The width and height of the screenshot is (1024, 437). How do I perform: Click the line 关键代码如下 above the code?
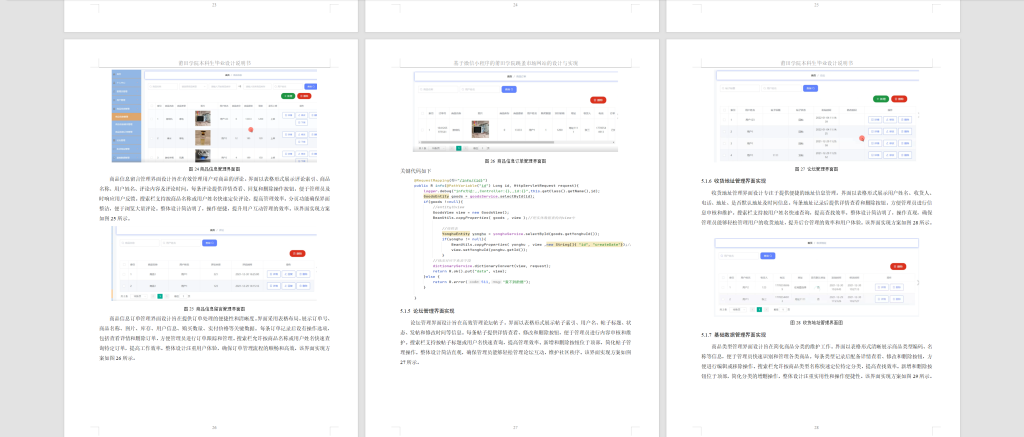point(416,171)
